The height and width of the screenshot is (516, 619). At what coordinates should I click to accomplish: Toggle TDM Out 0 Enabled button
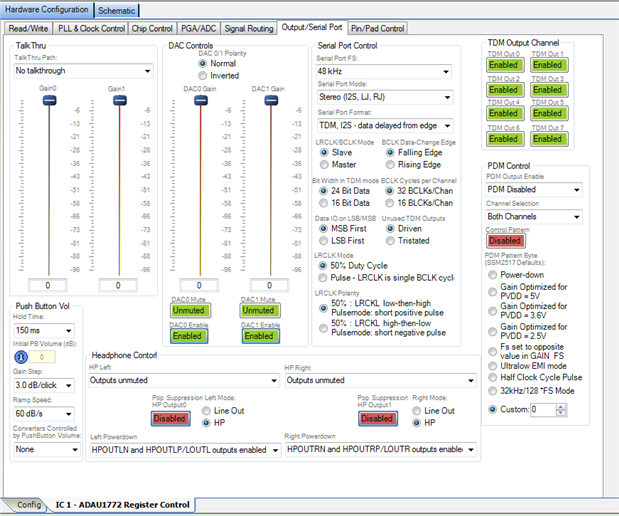(x=505, y=65)
